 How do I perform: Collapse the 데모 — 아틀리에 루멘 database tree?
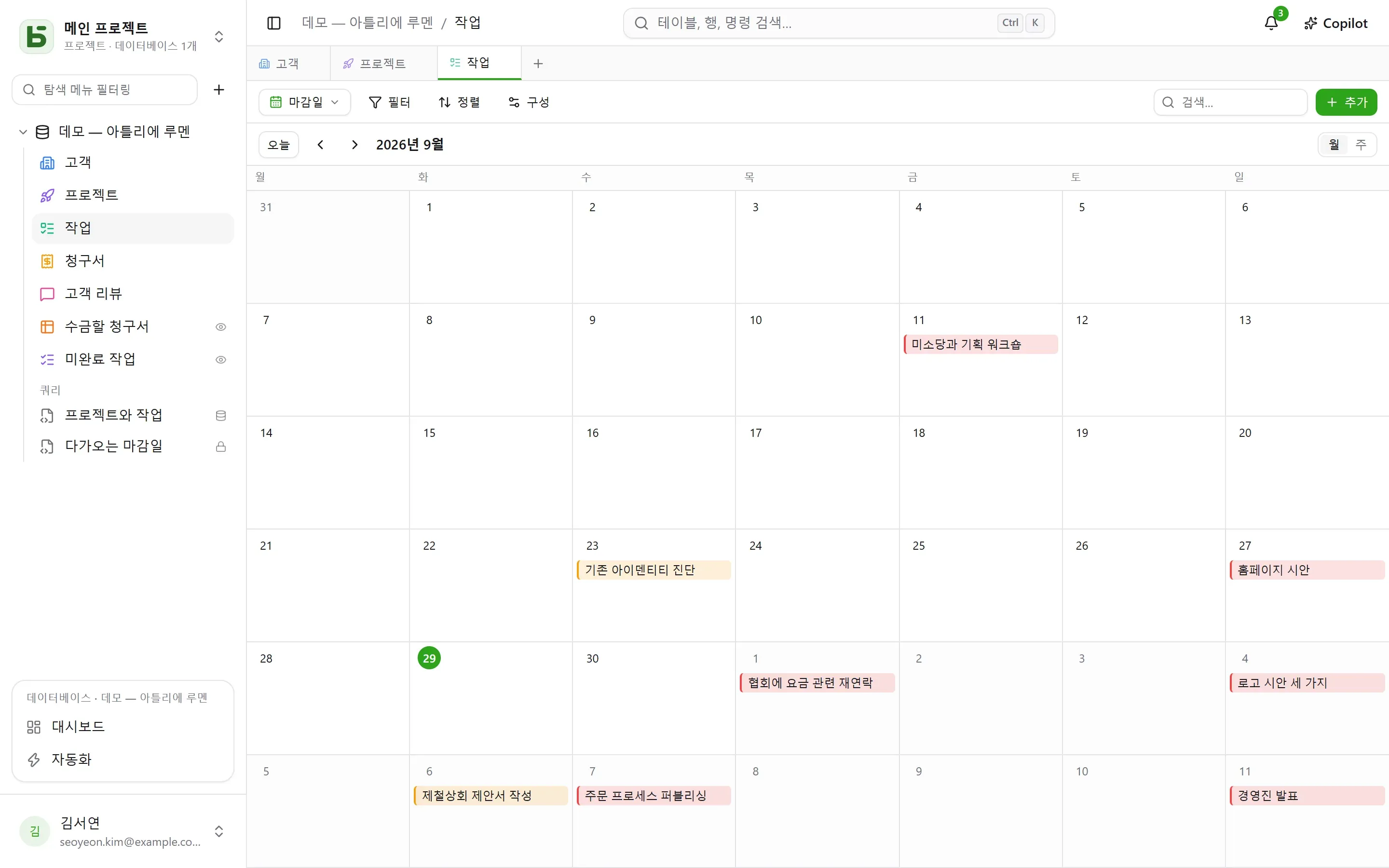(x=23, y=132)
